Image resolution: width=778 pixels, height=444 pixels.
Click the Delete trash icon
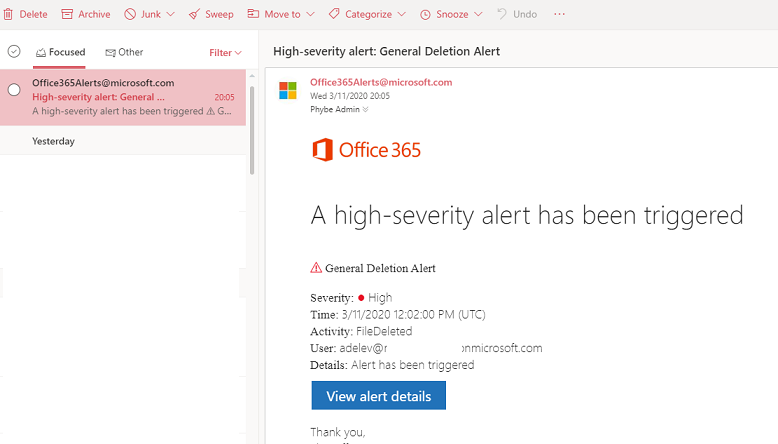point(8,14)
